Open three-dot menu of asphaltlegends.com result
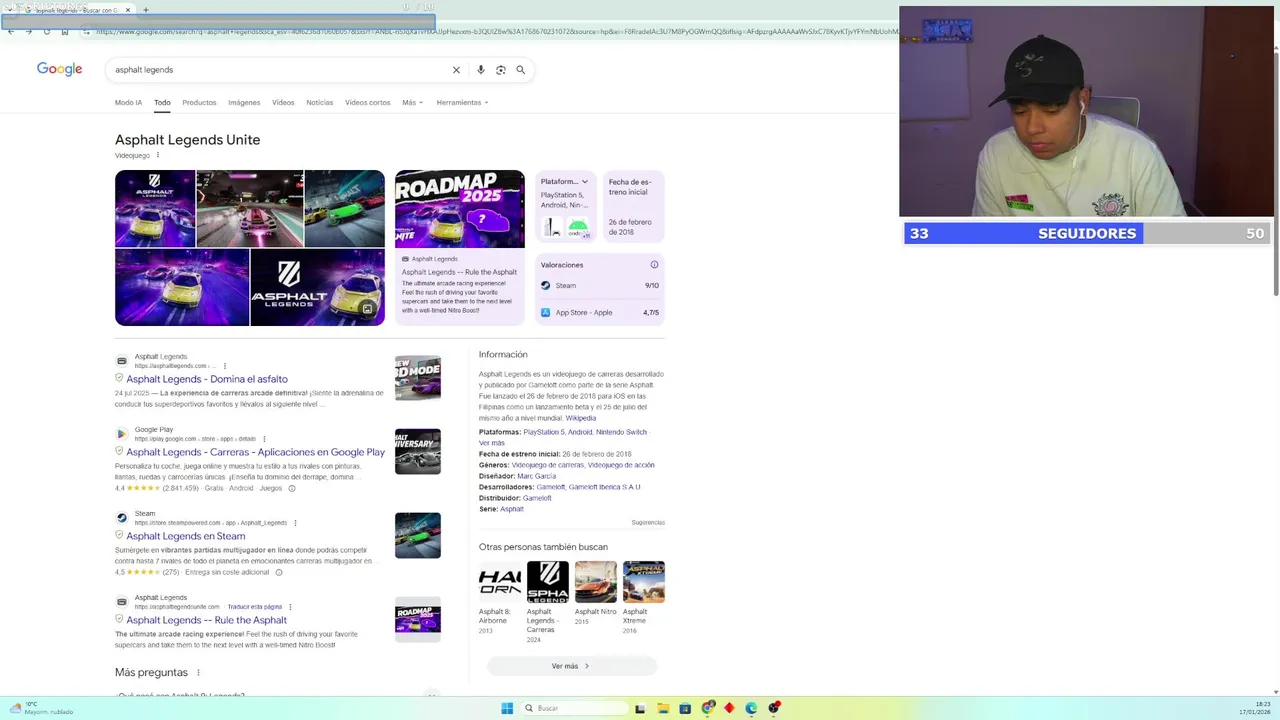 point(224,366)
